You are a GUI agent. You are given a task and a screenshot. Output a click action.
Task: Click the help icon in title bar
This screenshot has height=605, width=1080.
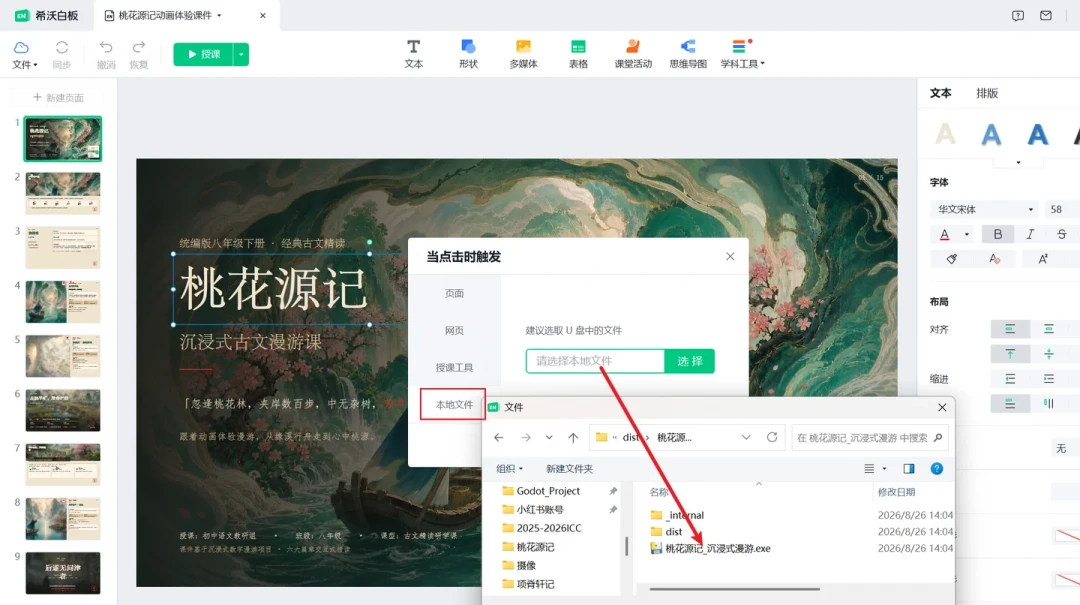point(1018,15)
